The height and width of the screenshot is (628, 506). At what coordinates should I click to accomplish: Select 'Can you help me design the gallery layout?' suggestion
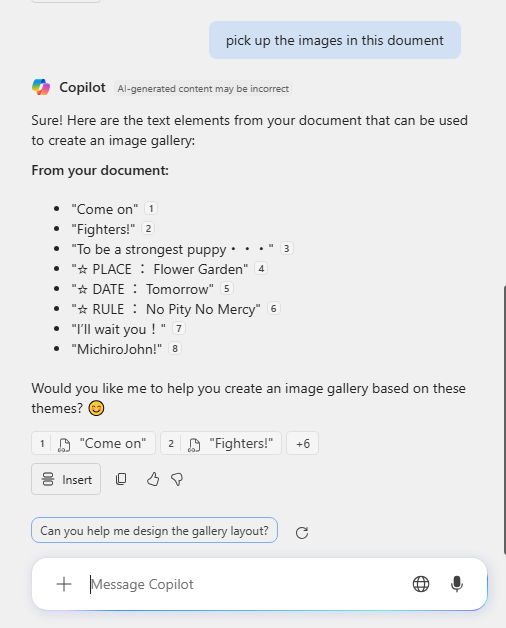154,530
